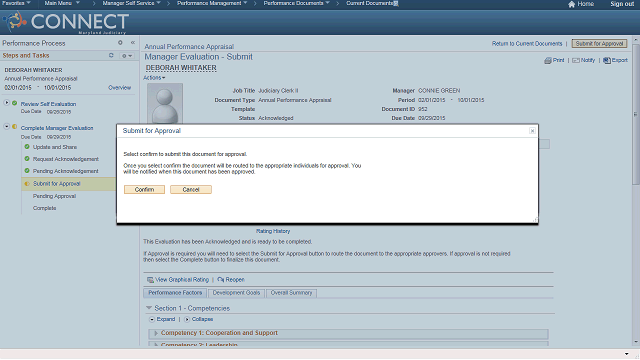Open the Favorites dropdown menu

[x=16, y=3]
